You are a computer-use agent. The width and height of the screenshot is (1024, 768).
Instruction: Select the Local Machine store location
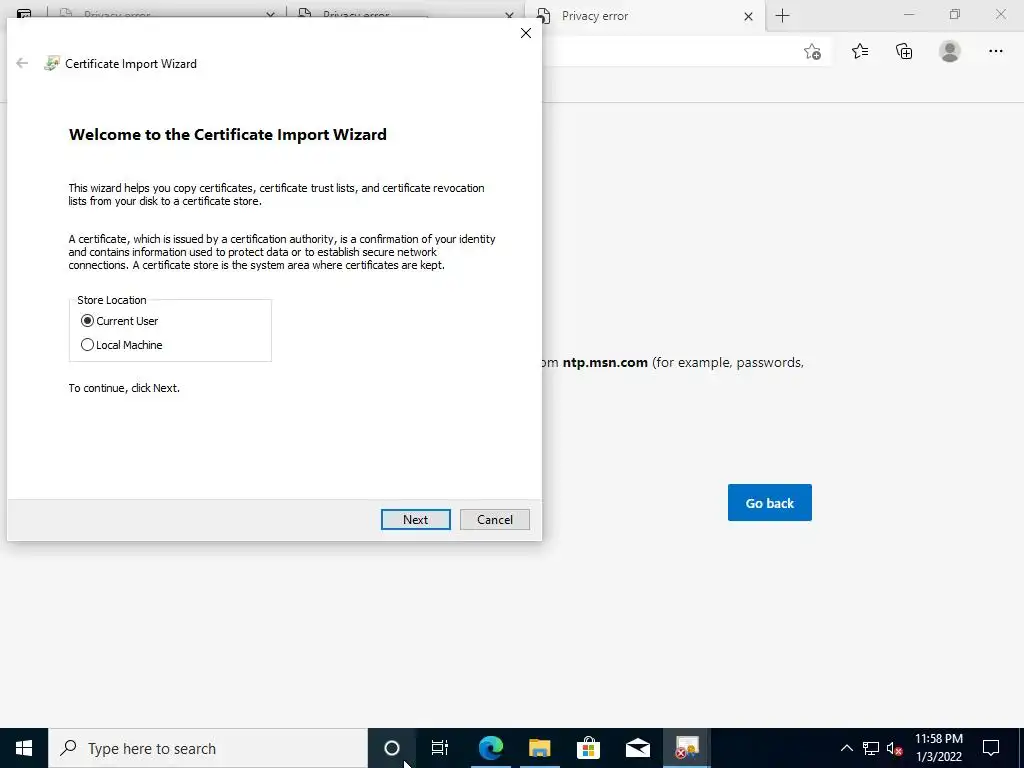(x=121, y=345)
